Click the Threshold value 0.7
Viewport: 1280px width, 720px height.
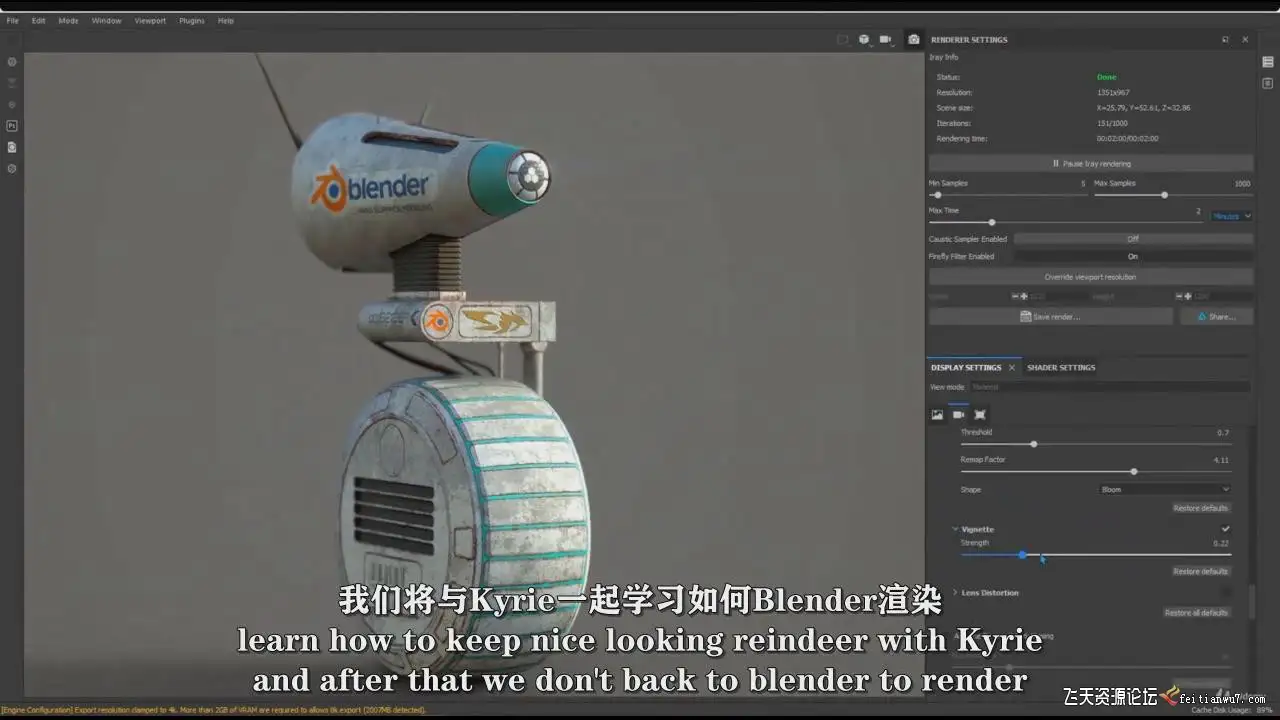(x=1223, y=433)
